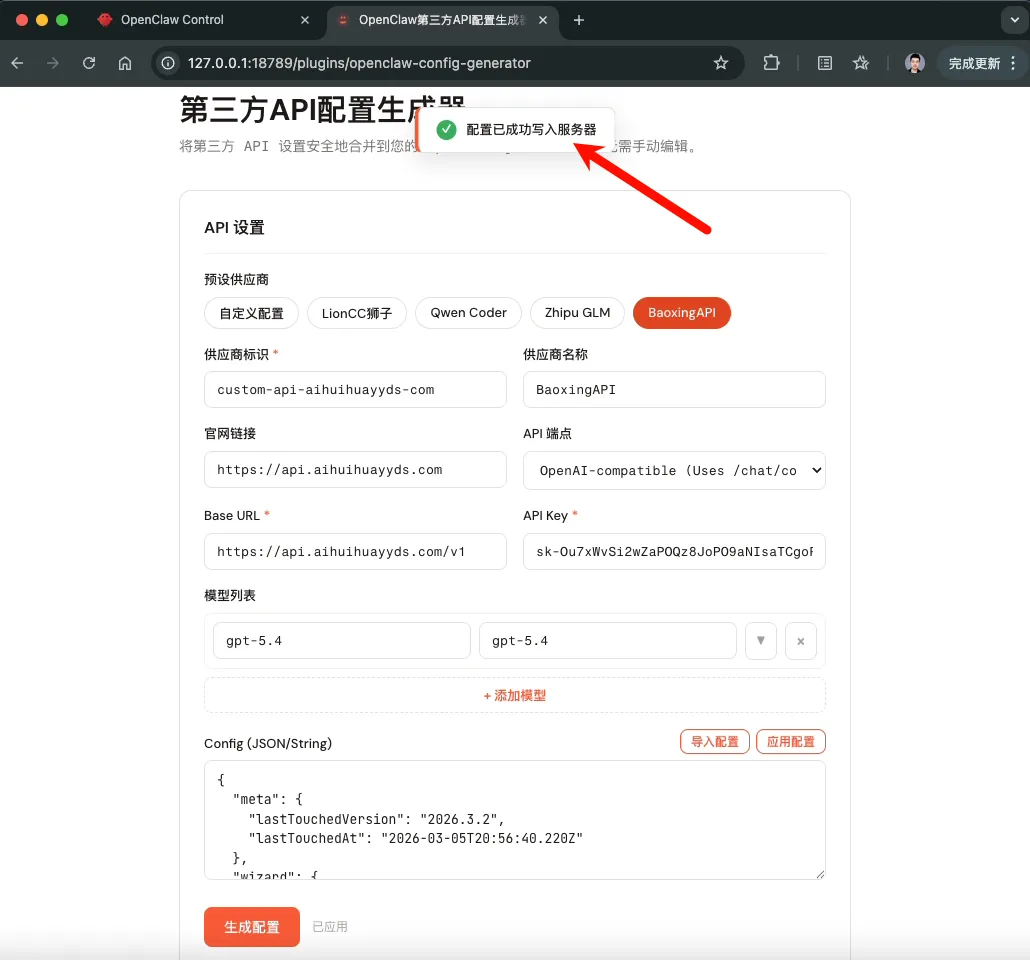The height and width of the screenshot is (960, 1030).
Task: Open the extensions puzzle icon
Action: click(x=771, y=63)
